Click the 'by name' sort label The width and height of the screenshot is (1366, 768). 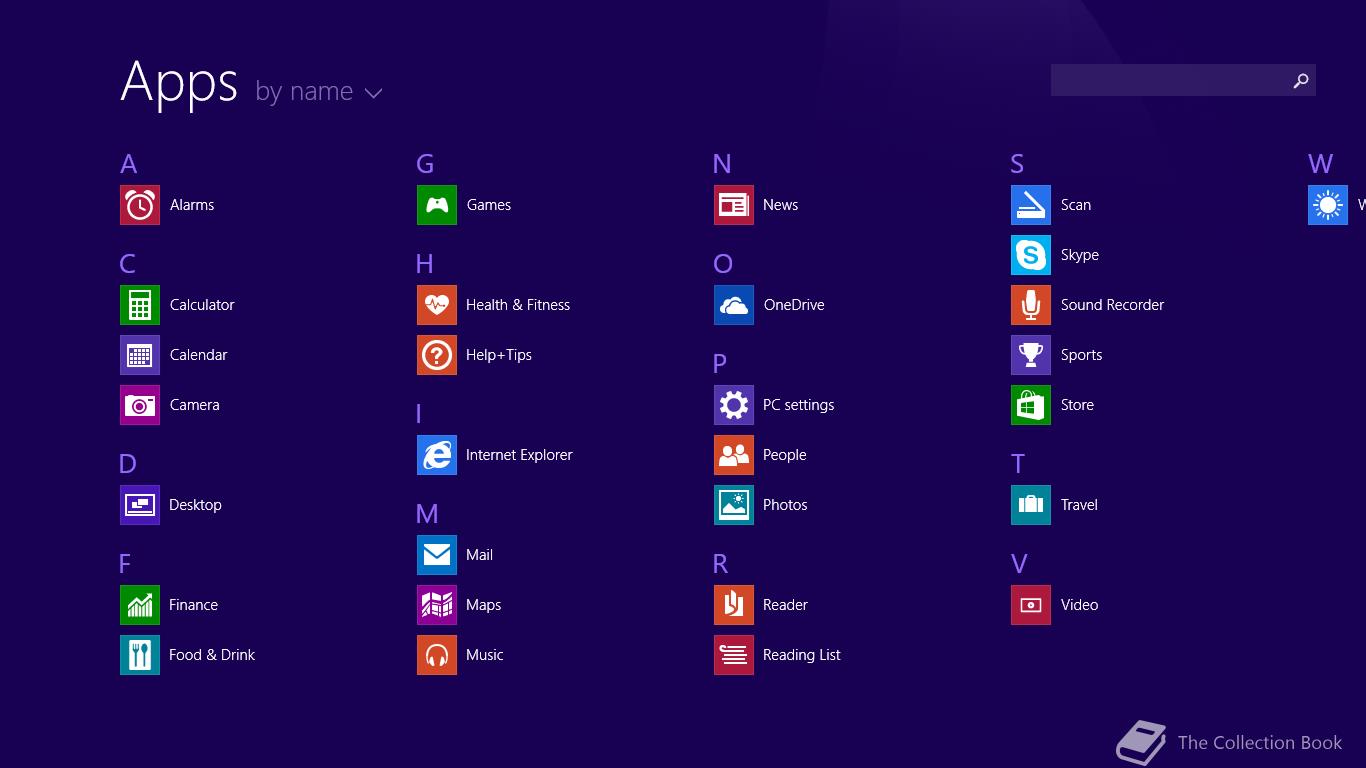point(304,91)
